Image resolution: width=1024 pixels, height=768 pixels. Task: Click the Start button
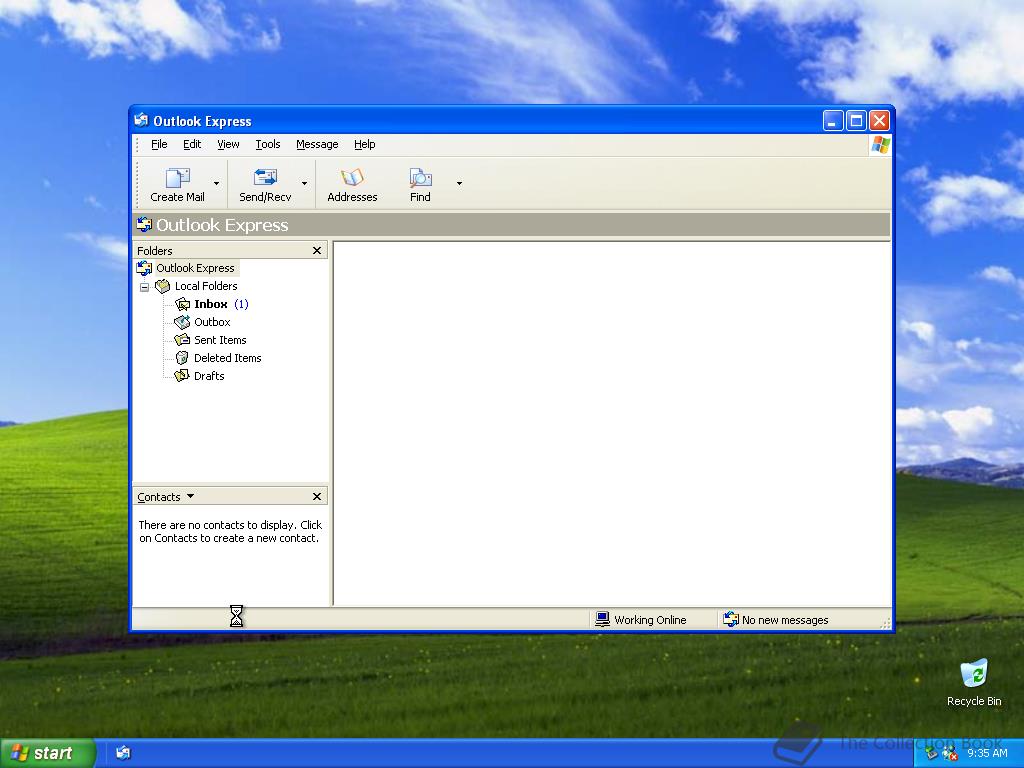click(47, 753)
